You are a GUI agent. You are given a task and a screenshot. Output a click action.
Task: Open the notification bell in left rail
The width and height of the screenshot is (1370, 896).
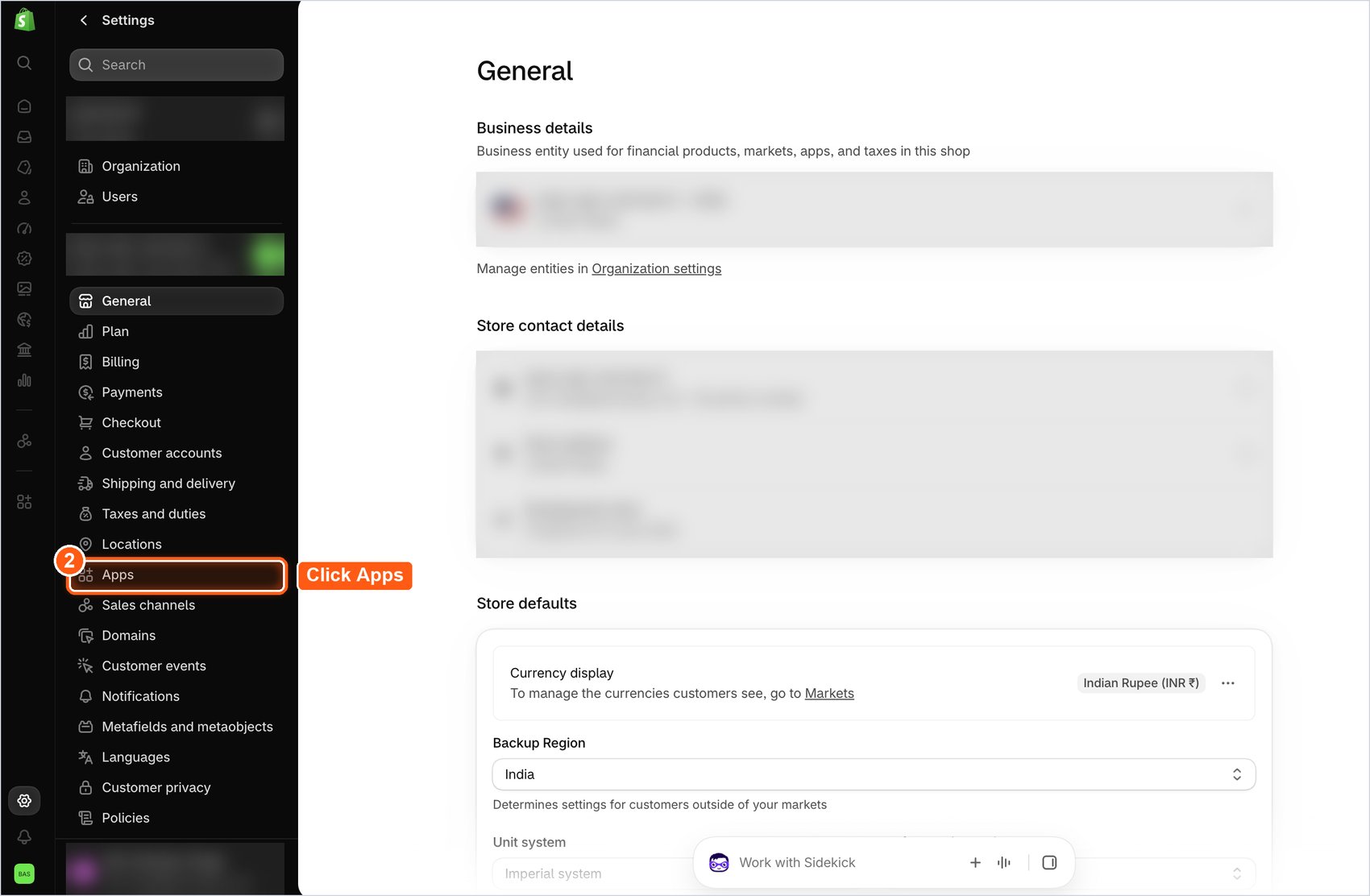click(x=24, y=837)
